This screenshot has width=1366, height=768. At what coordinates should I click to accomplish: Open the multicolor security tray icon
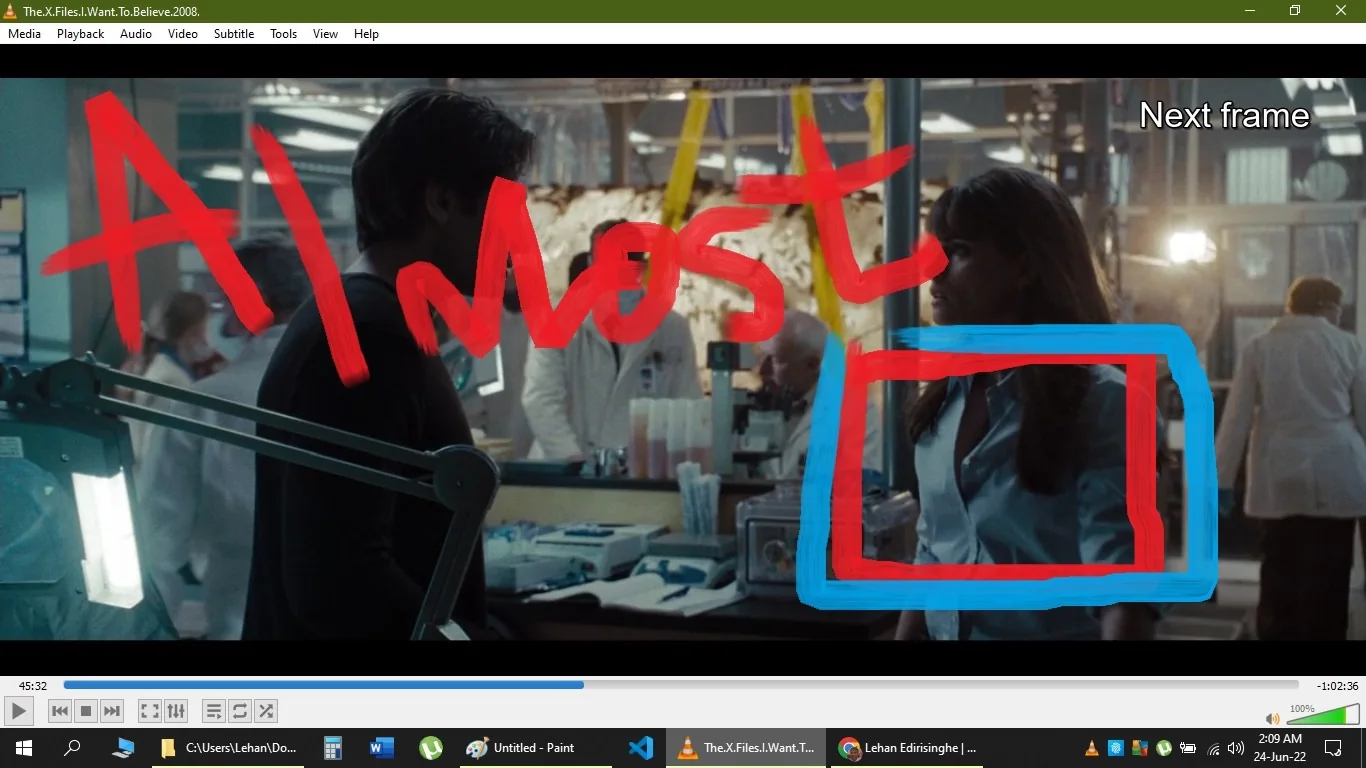pos(1140,748)
